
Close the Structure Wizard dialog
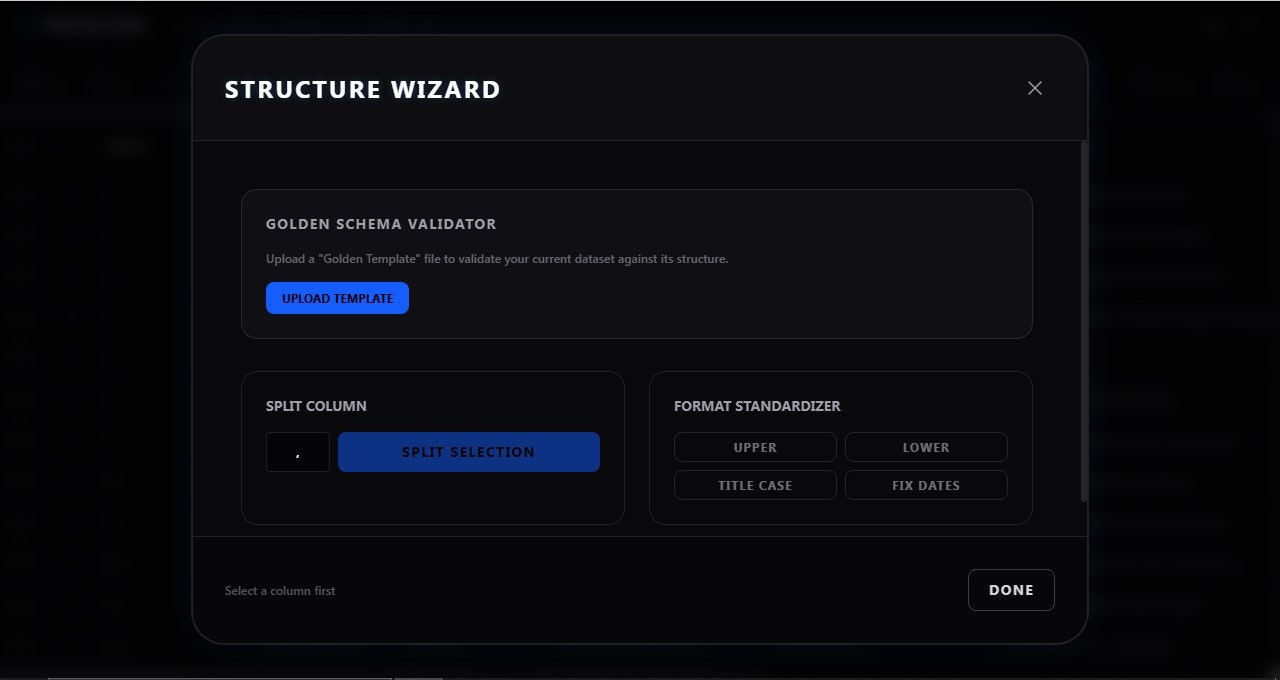pyautogui.click(x=1035, y=88)
